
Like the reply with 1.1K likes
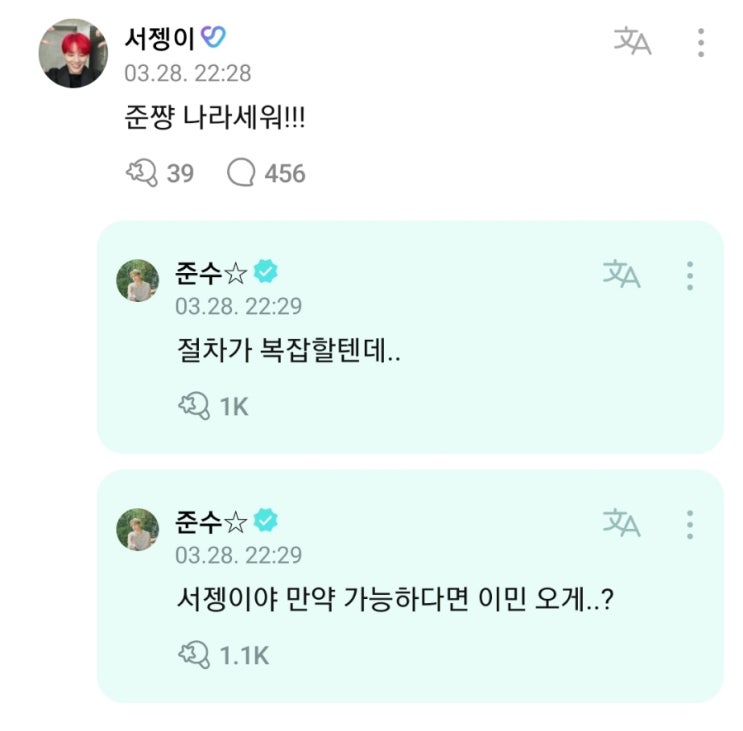pos(192,654)
